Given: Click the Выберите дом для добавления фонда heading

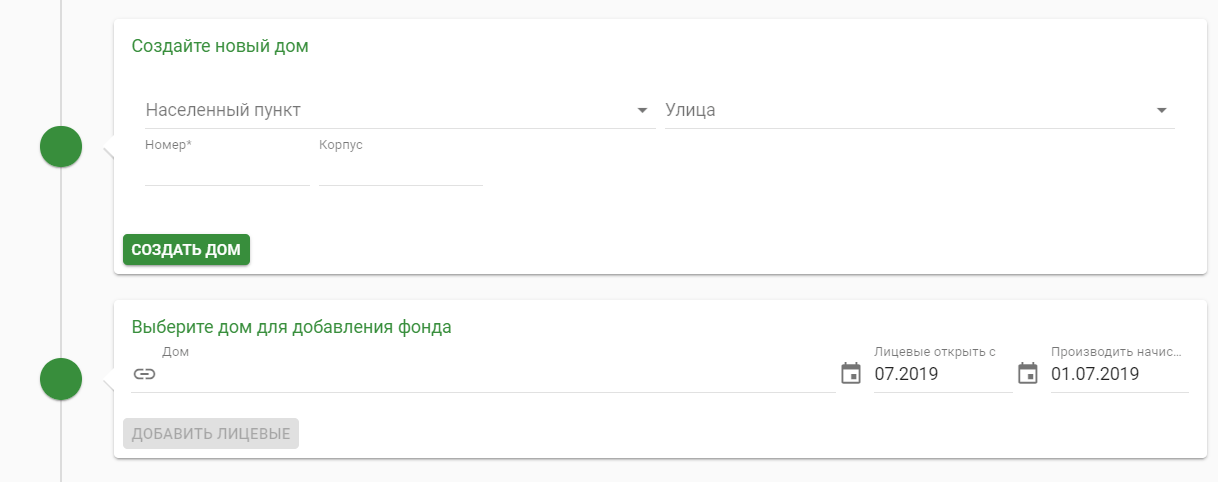Looking at the screenshot, I should pyautogui.click(x=292, y=326).
